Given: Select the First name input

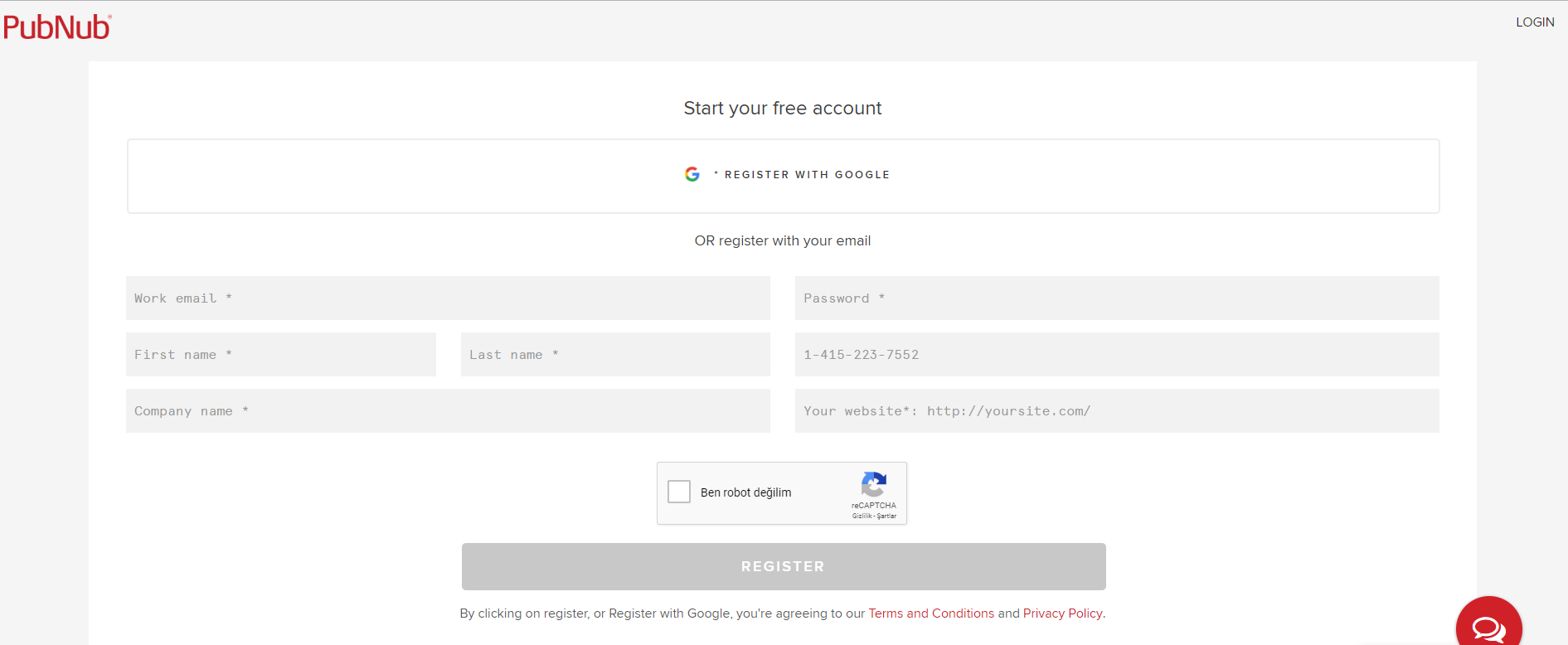Looking at the screenshot, I should (281, 355).
